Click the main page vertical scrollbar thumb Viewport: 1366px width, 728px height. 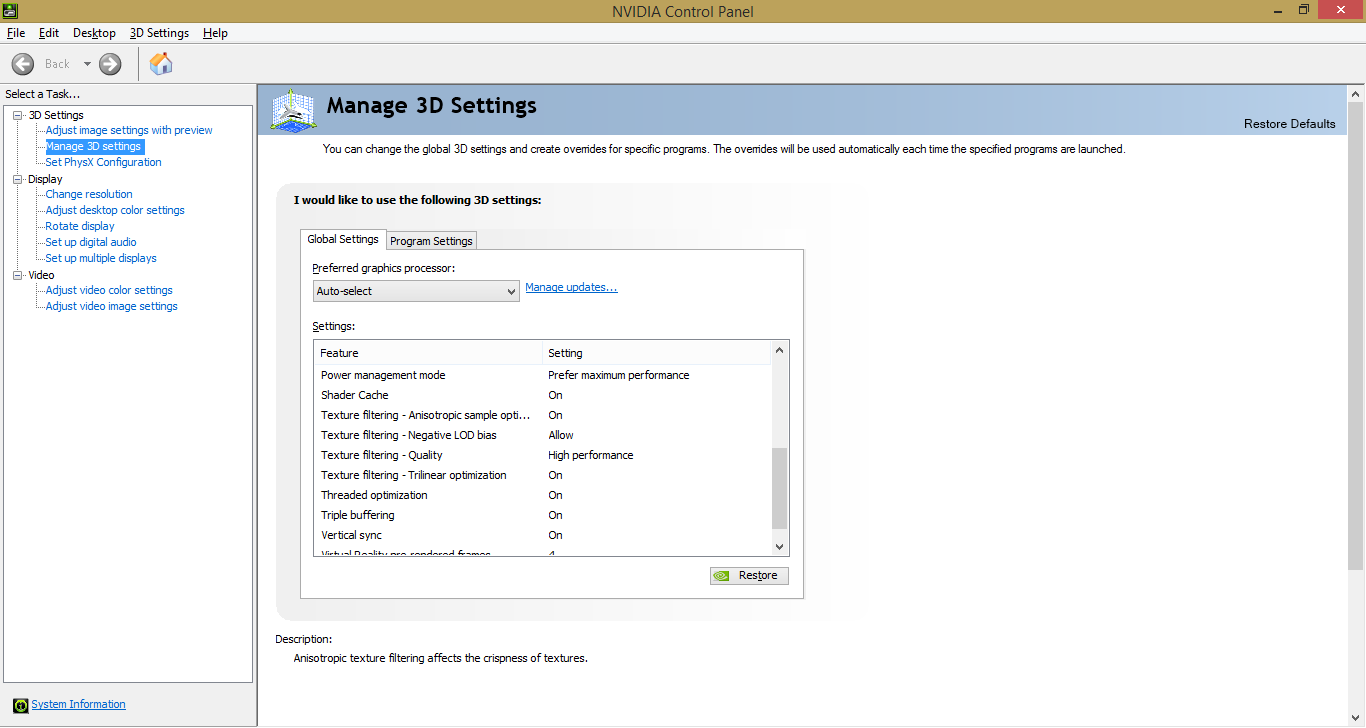[1356, 335]
